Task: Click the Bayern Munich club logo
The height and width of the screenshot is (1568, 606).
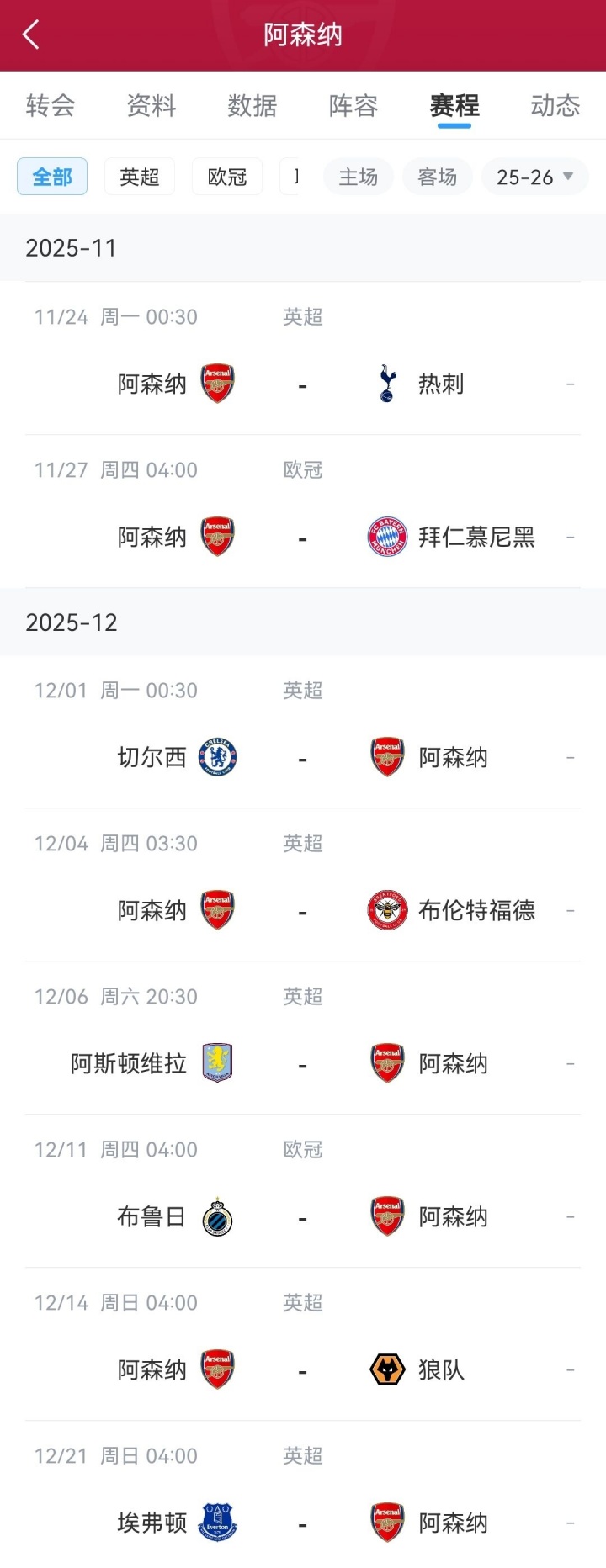Action: pyautogui.click(x=387, y=537)
